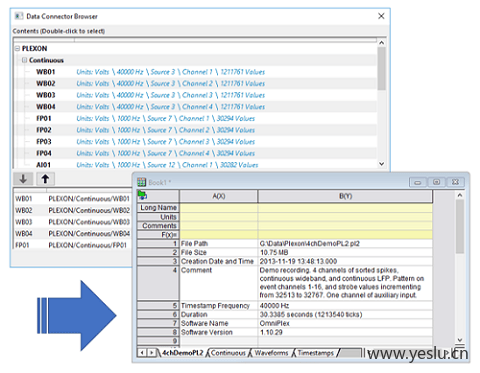
Task: Click the tree list vertical scrollbar thumb
Action: [x=382, y=69]
